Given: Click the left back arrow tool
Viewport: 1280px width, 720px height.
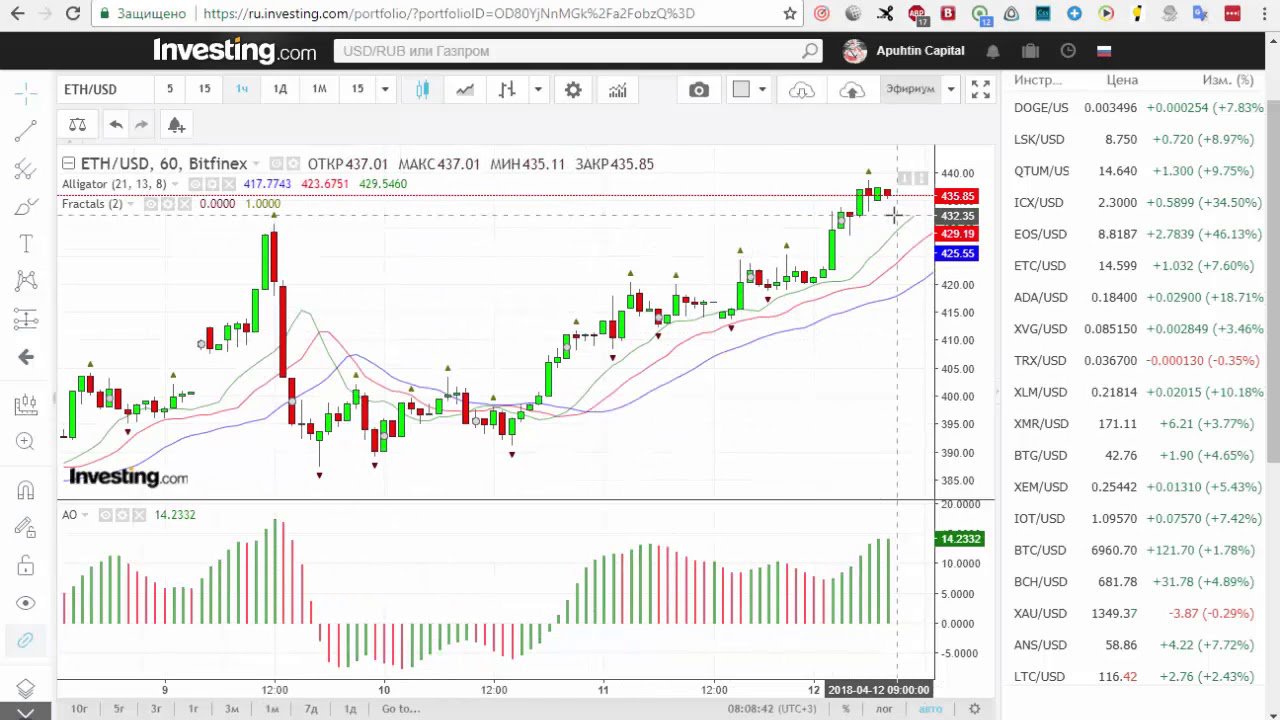Looking at the screenshot, I should pos(26,357).
